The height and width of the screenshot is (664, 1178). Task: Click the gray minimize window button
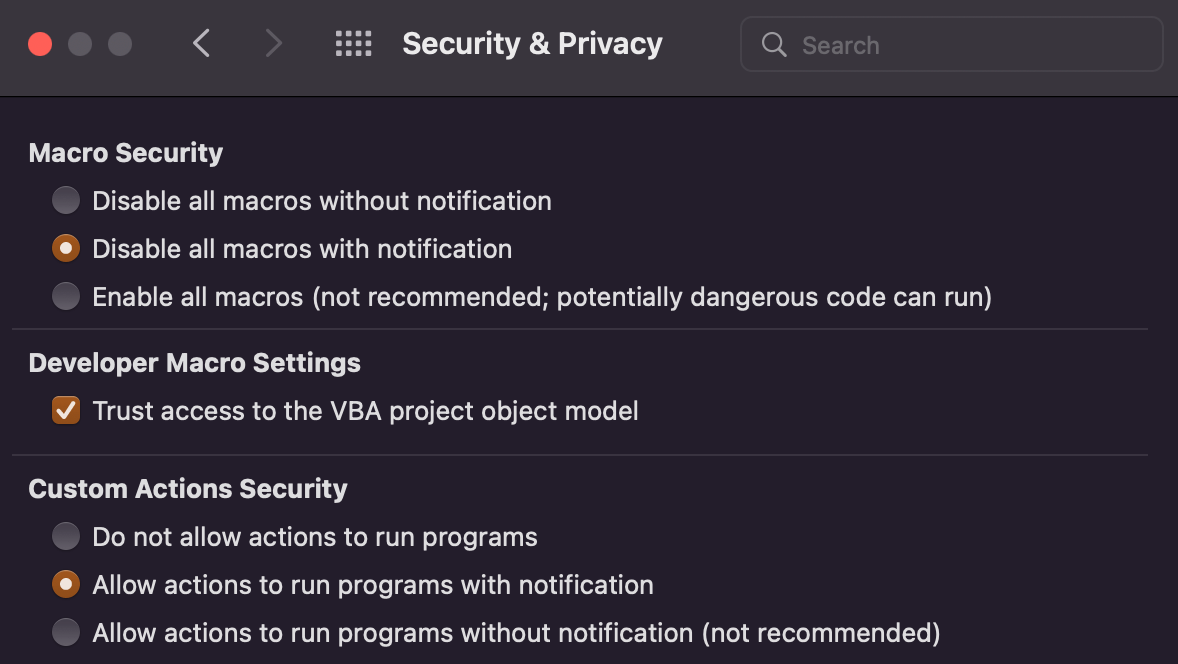[80, 44]
